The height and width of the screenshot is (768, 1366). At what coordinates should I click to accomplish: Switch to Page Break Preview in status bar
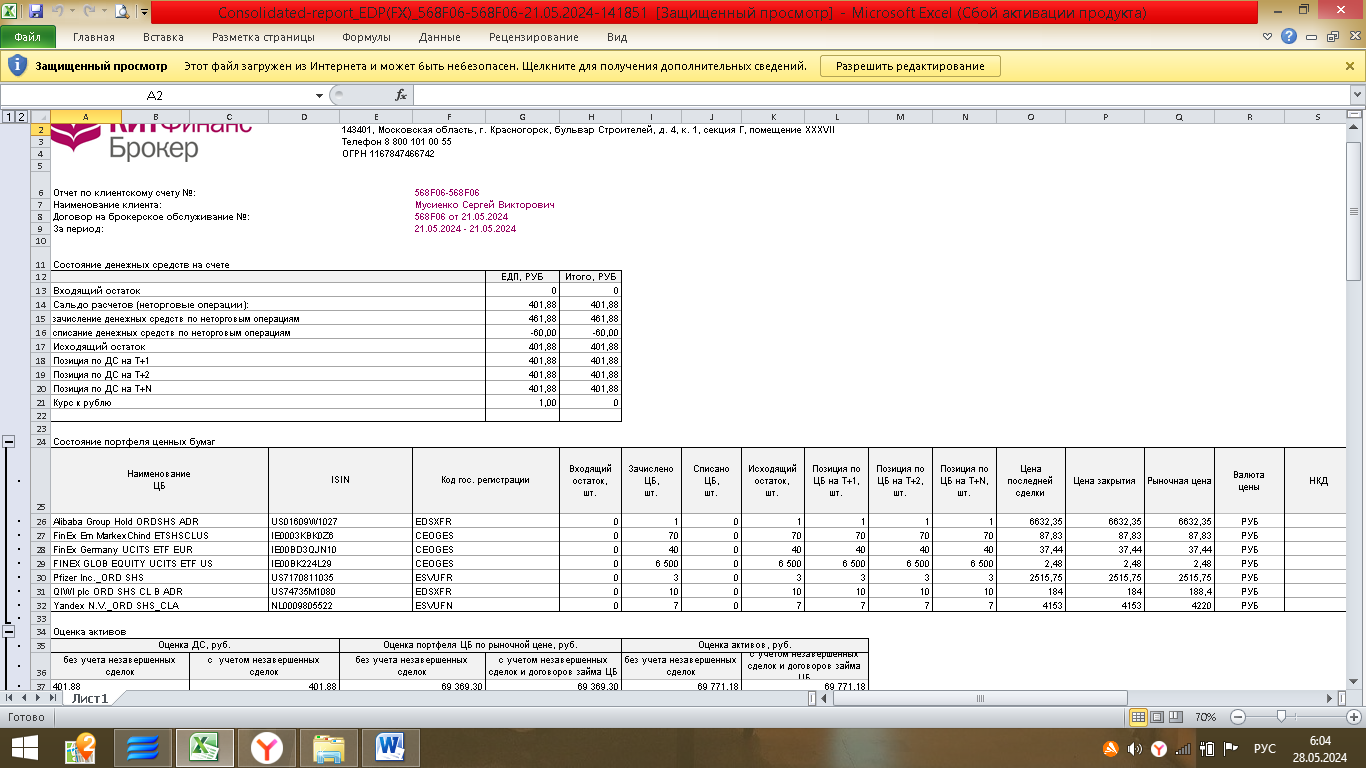point(1174,717)
